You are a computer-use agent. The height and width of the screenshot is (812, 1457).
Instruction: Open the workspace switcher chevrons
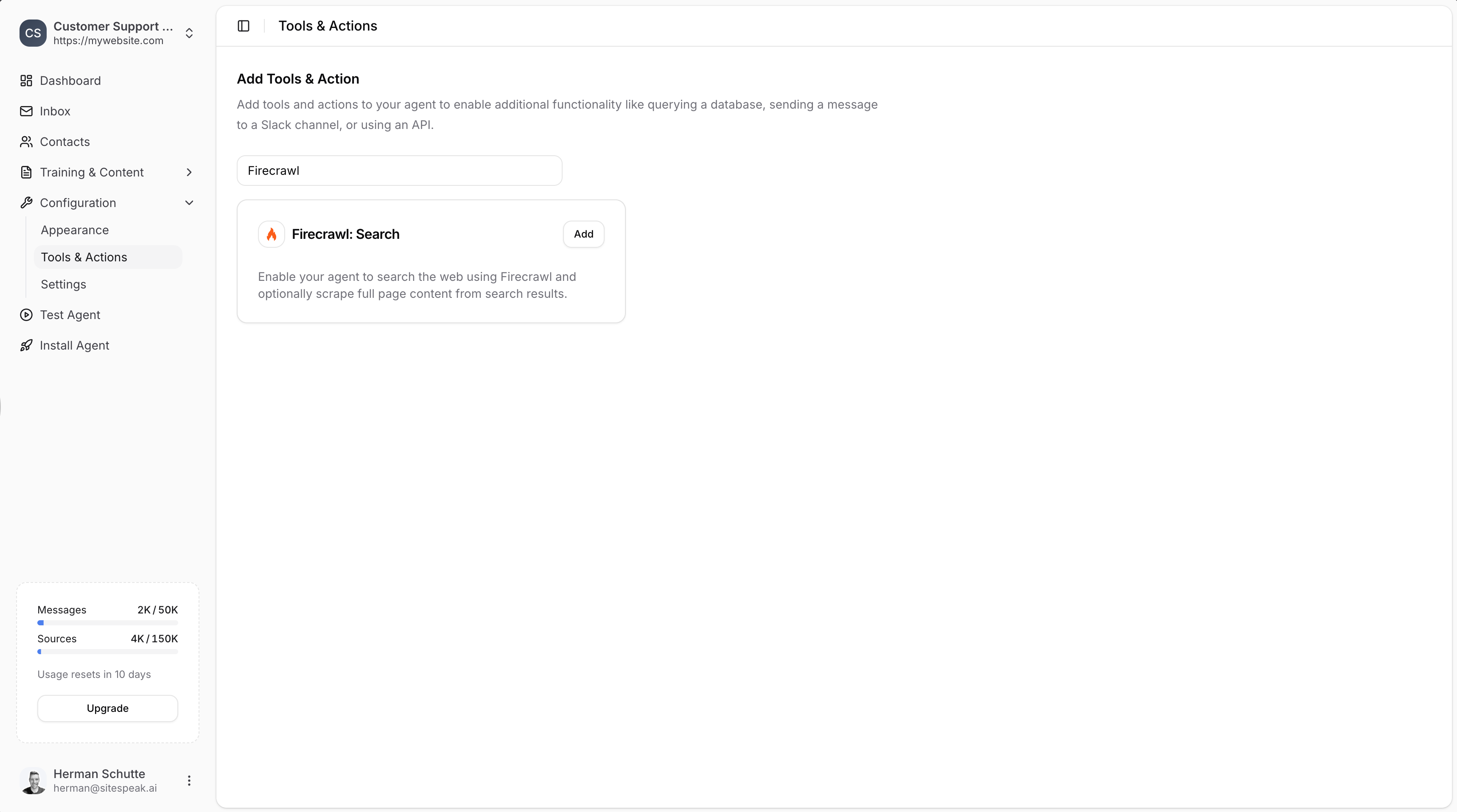click(x=189, y=33)
